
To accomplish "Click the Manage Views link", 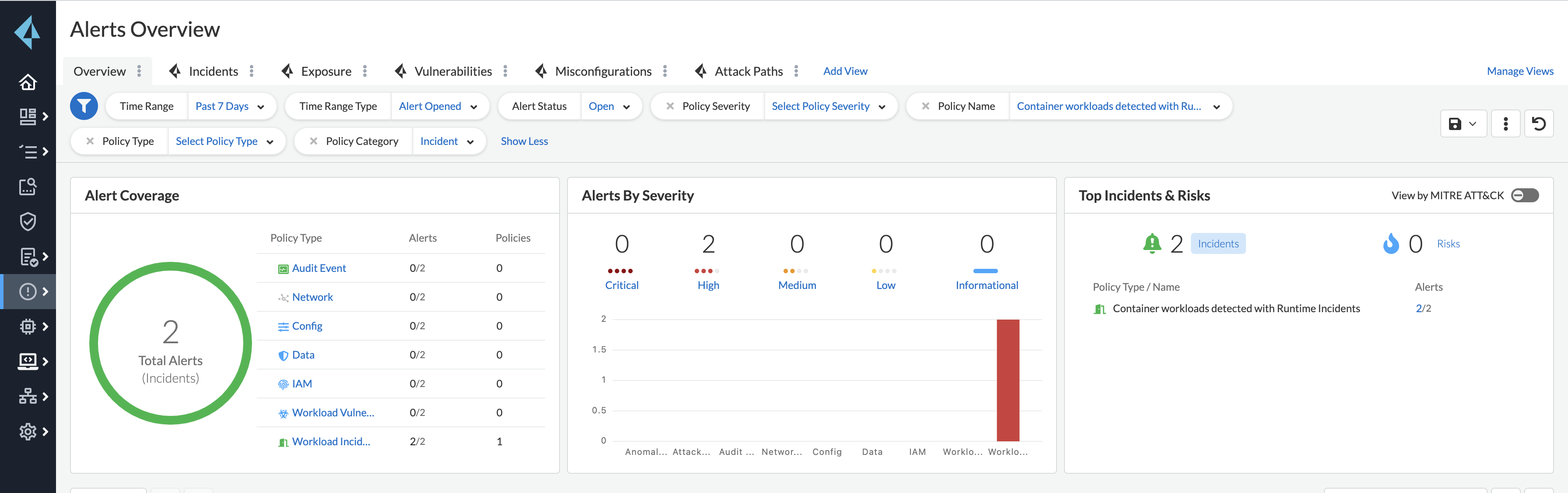I will pyautogui.click(x=1519, y=71).
